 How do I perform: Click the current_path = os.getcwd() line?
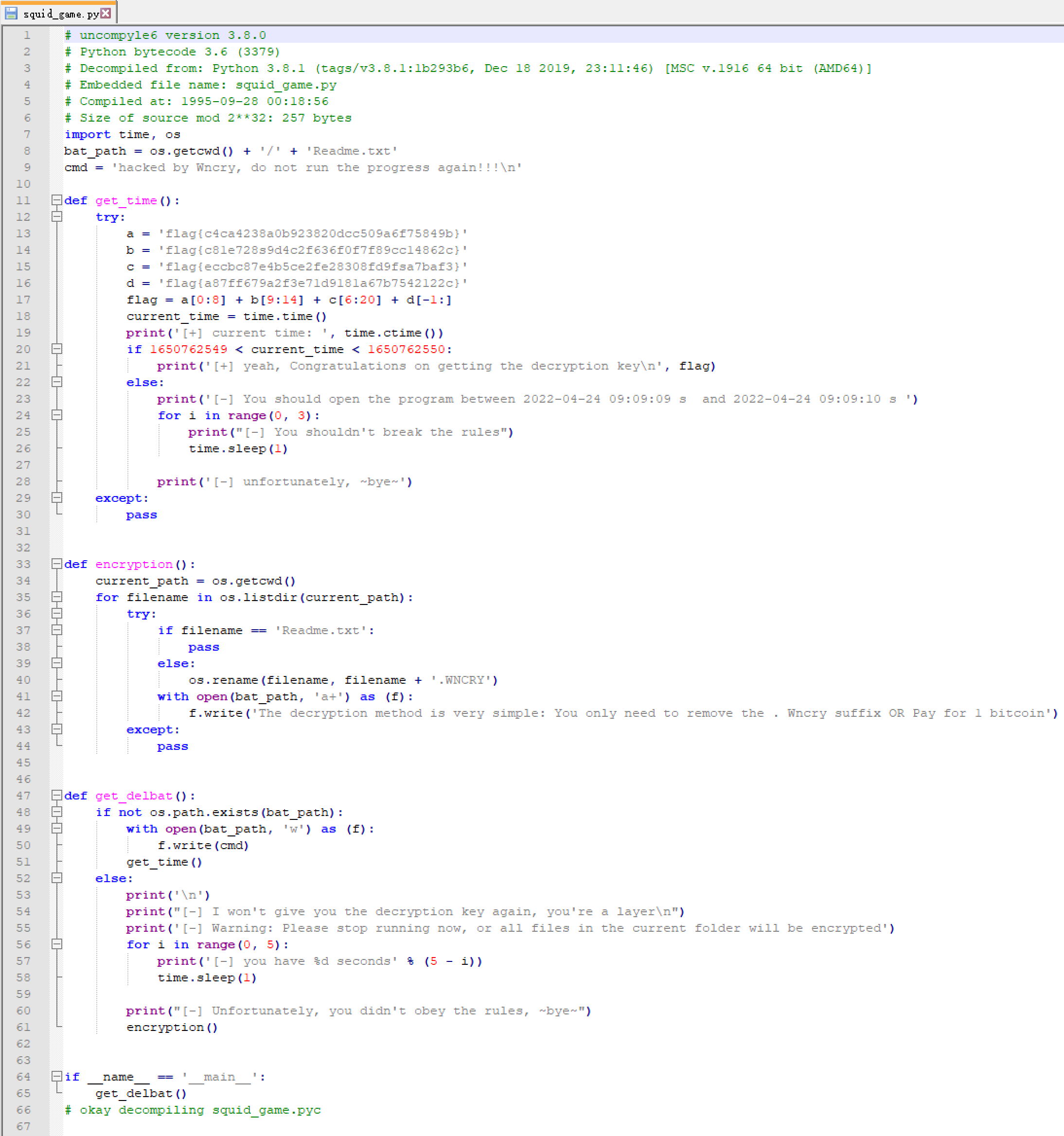click(x=195, y=581)
